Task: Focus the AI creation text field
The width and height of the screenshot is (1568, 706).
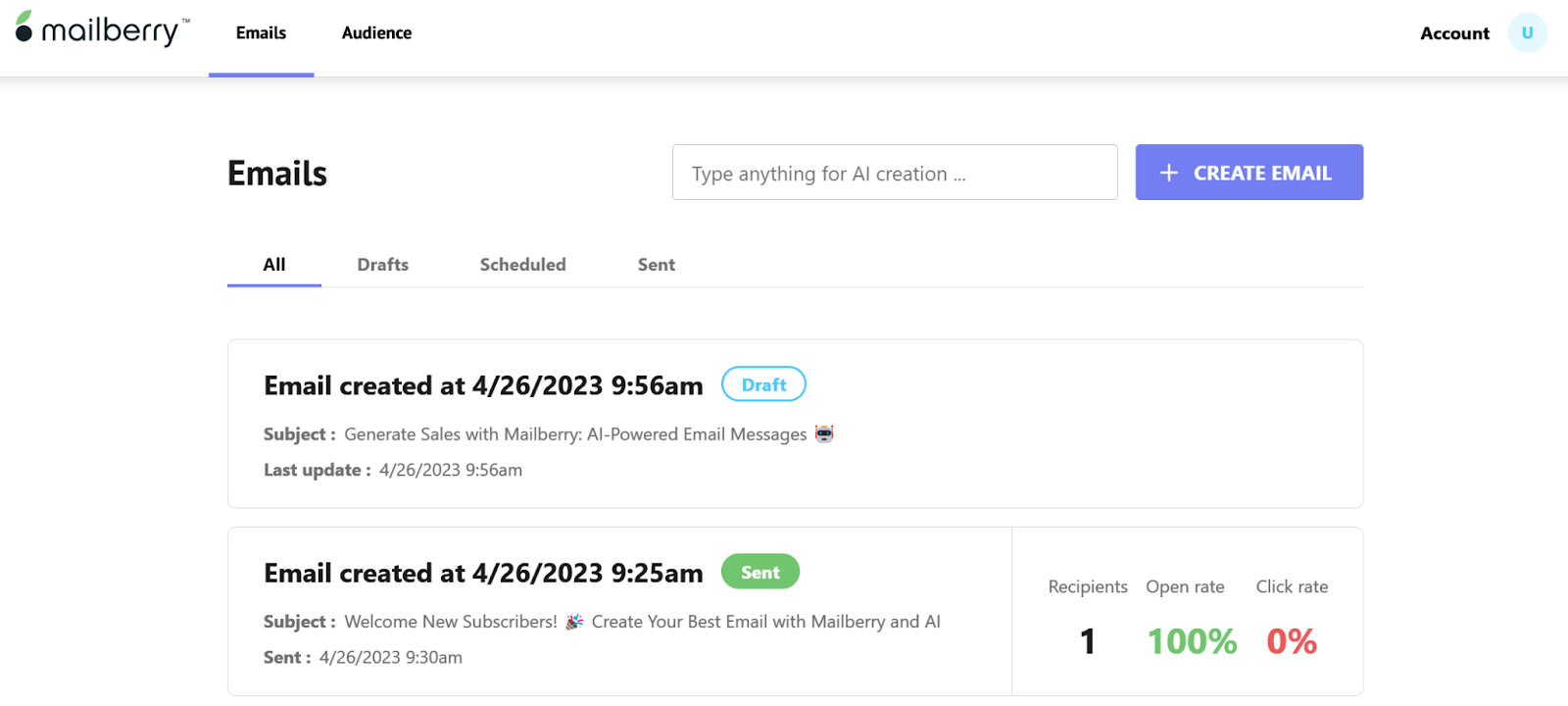Action: (895, 173)
